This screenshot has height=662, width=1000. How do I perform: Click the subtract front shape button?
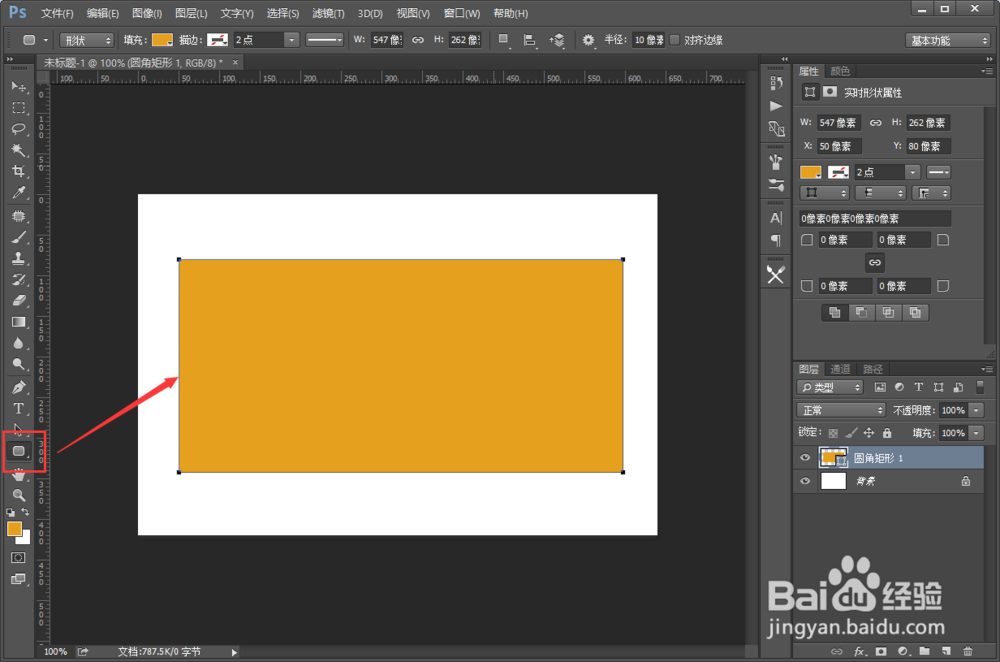pyautogui.click(x=861, y=313)
